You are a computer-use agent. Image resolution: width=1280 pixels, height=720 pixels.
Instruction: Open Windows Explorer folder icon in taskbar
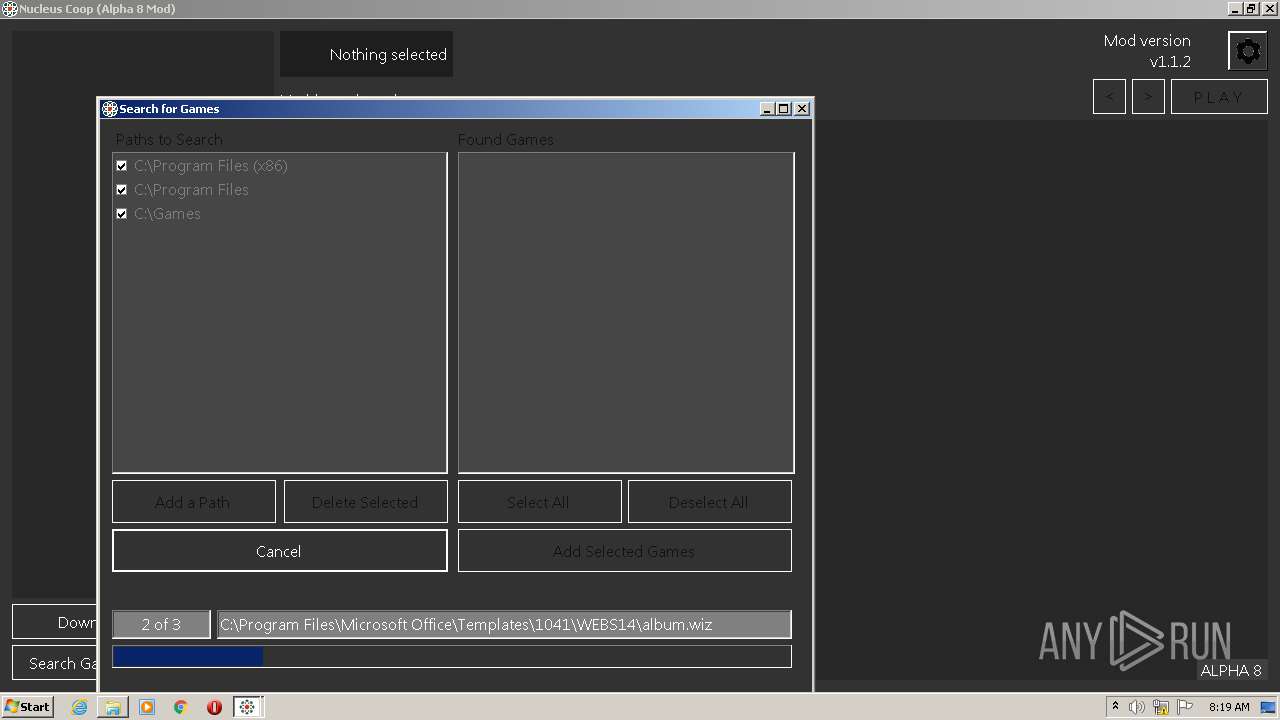(x=113, y=707)
